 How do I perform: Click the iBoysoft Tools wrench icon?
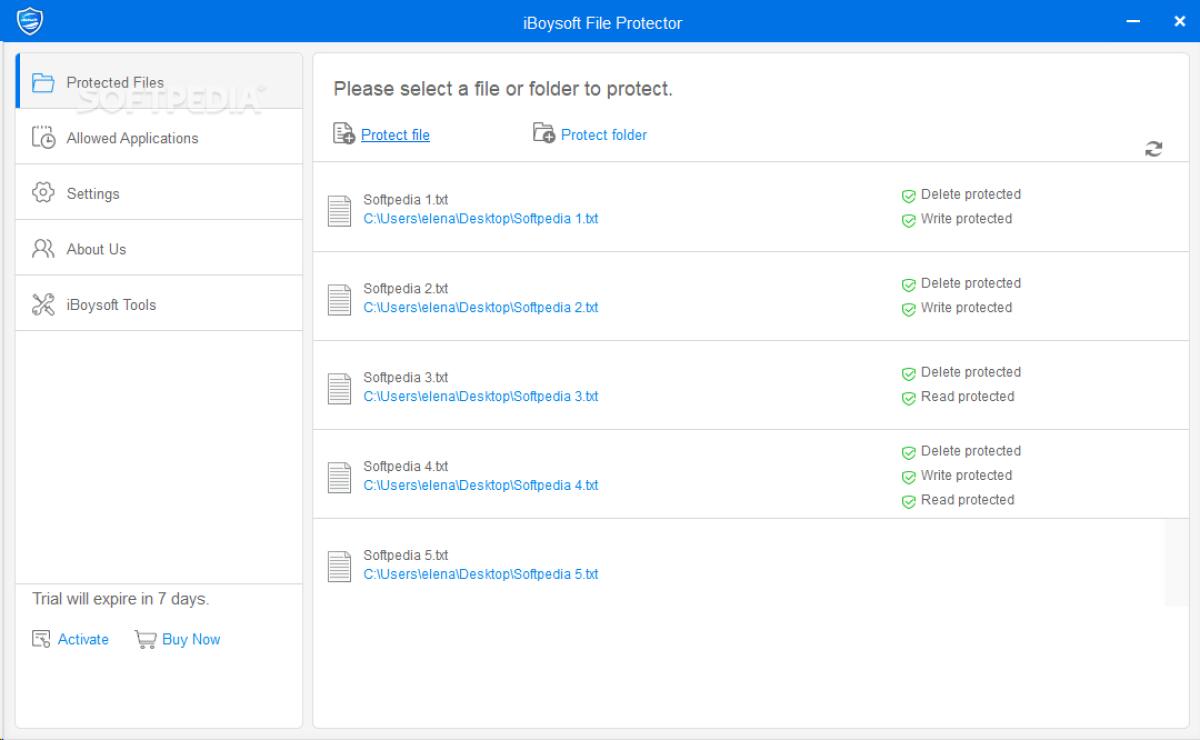click(x=43, y=304)
